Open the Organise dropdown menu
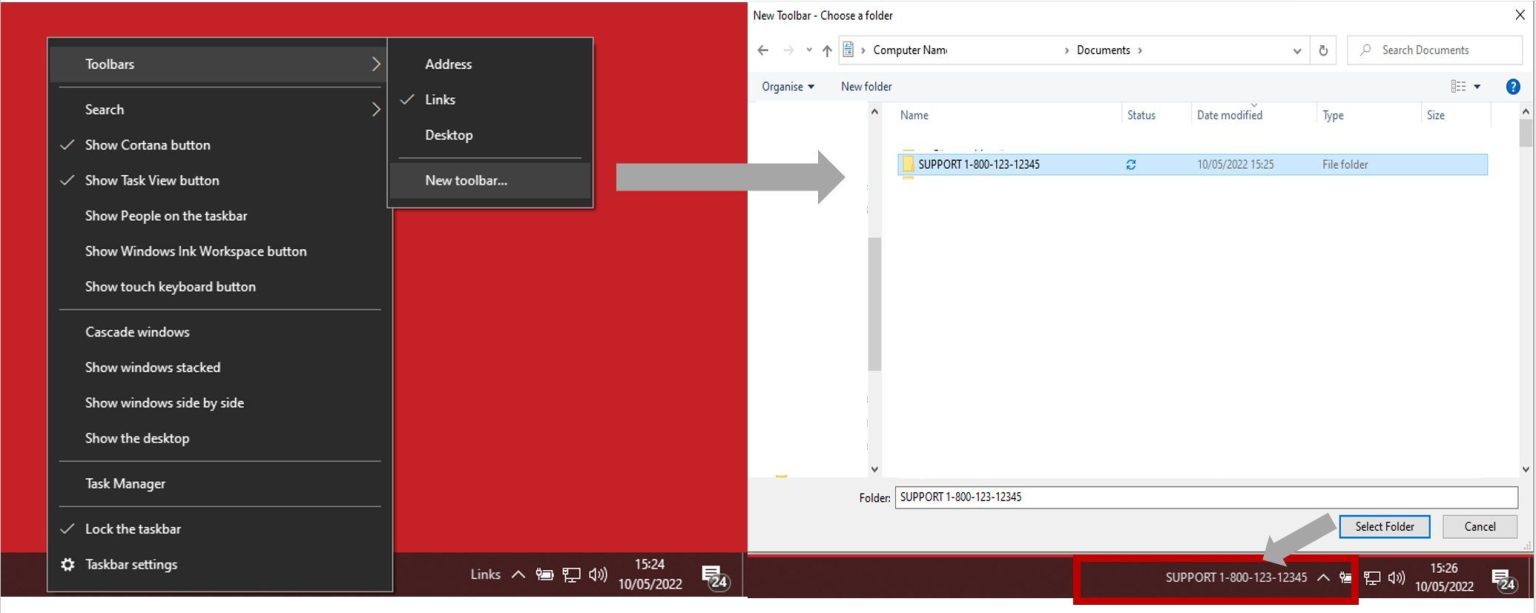The image size is (1536, 613). [x=786, y=87]
